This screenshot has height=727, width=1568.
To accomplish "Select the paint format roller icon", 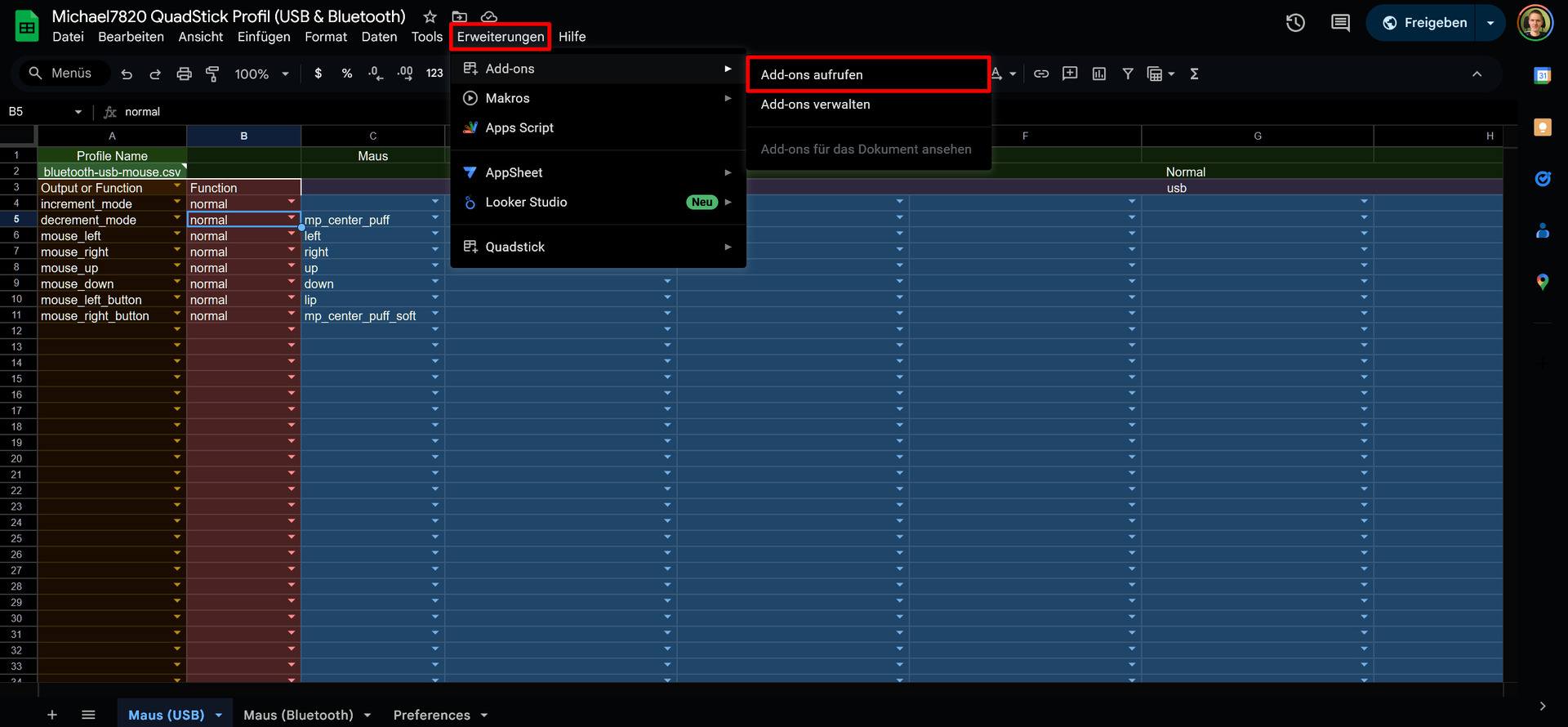I will tap(212, 74).
